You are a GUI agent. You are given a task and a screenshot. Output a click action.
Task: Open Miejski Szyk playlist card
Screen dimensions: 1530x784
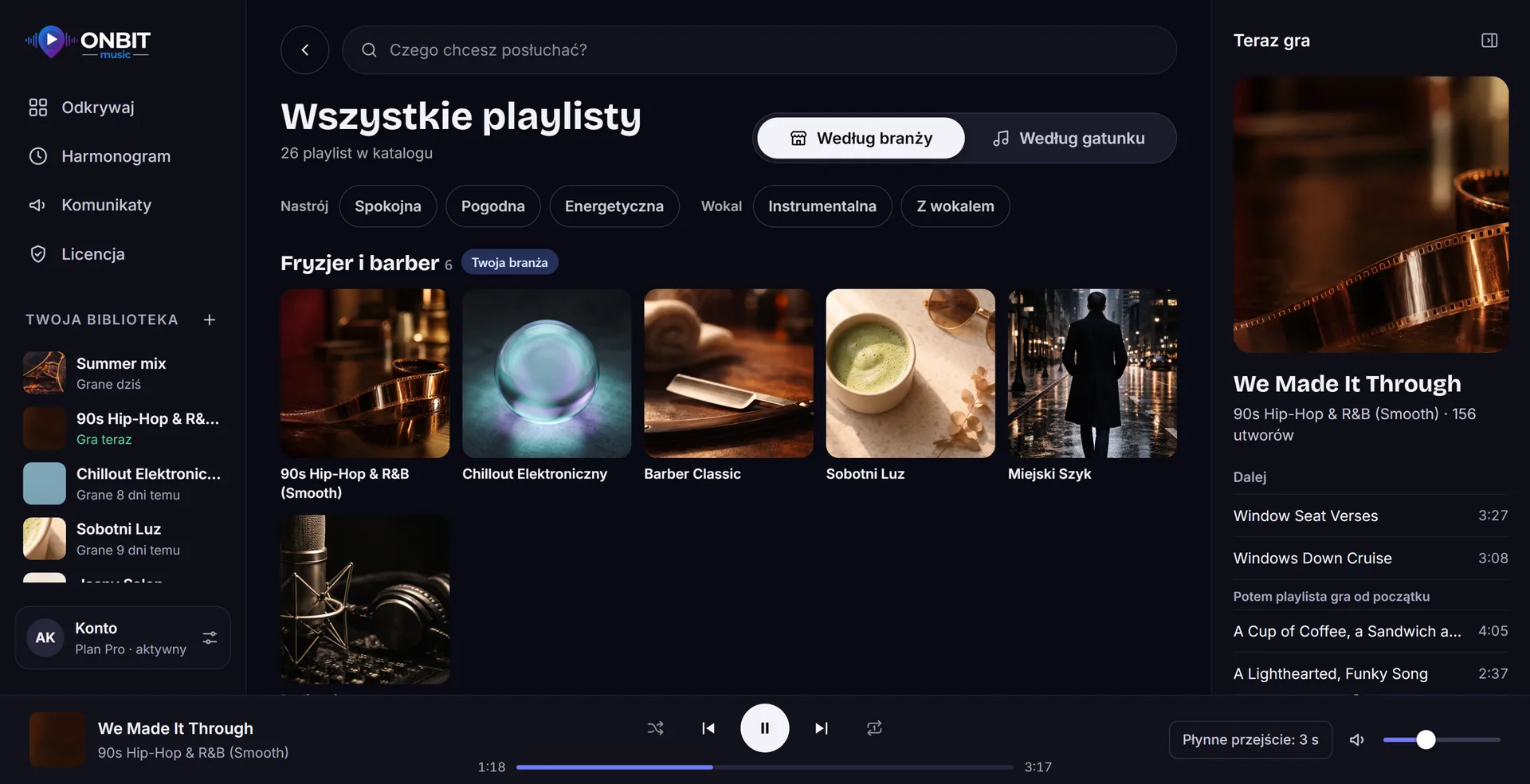coord(1093,386)
